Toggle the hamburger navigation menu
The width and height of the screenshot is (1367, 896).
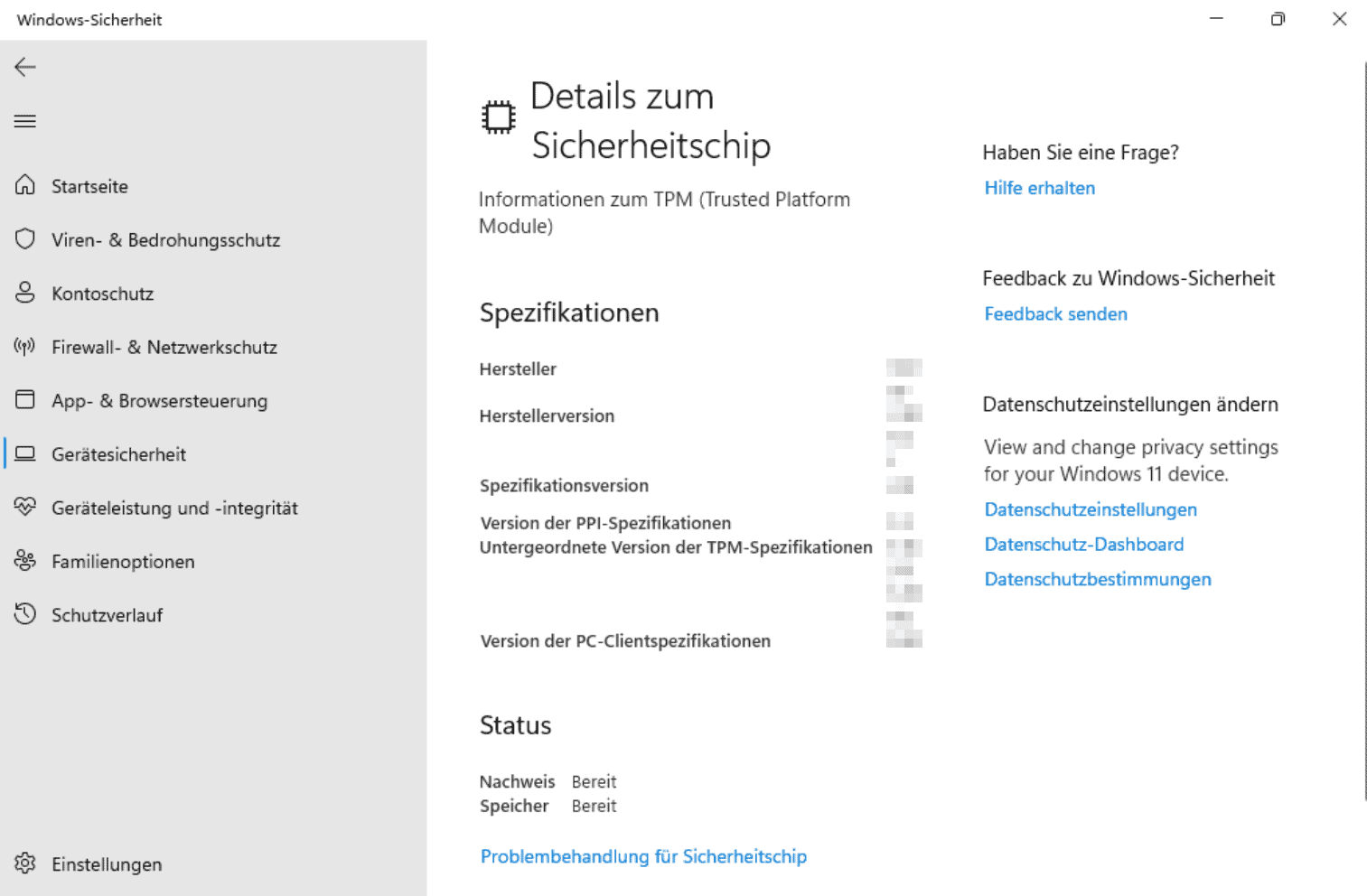(x=25, y=121)
